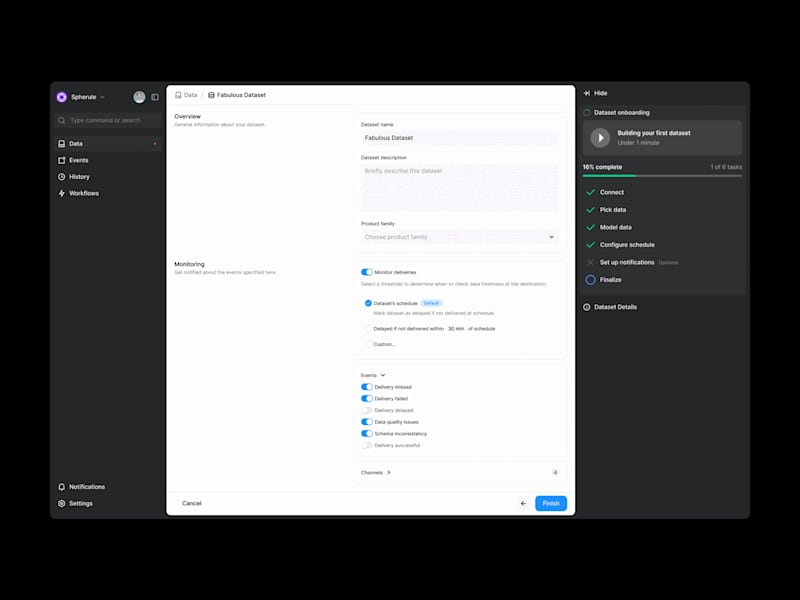Image resolution: width=800 pixels, height=600 pixels.
Task: Toggle the Schema inconsistency switch
Action: tap(367, 434)
